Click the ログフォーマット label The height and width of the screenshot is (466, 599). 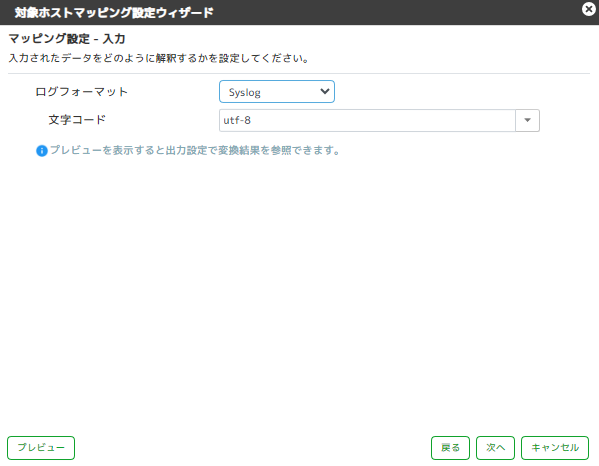[81, 92]
